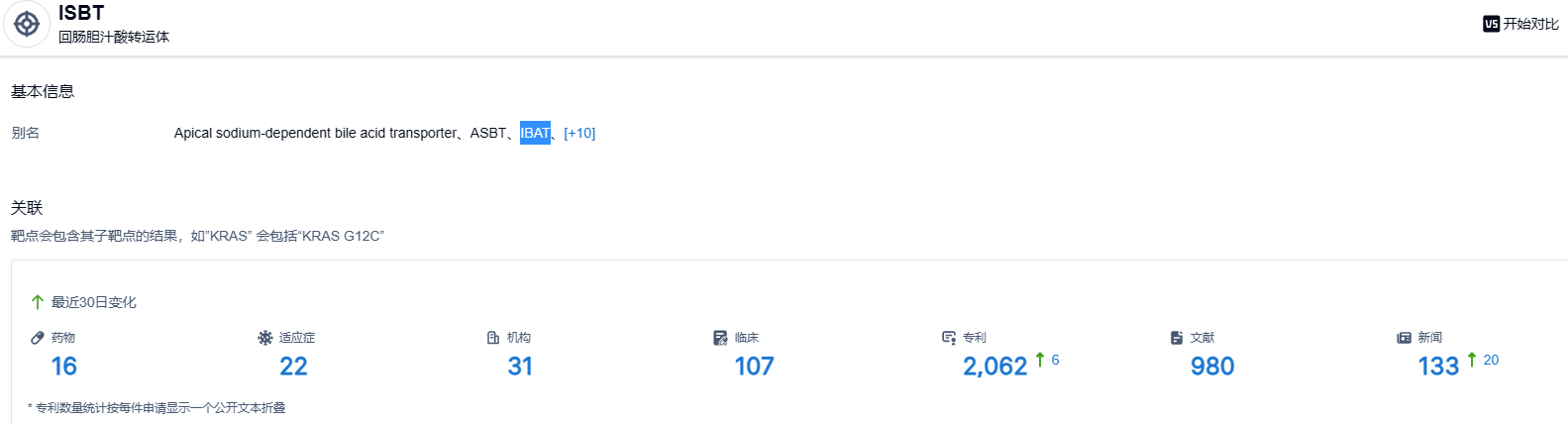Open the 980 literature count
This screenshot has height=423, width=1568.
point(1212,367)
